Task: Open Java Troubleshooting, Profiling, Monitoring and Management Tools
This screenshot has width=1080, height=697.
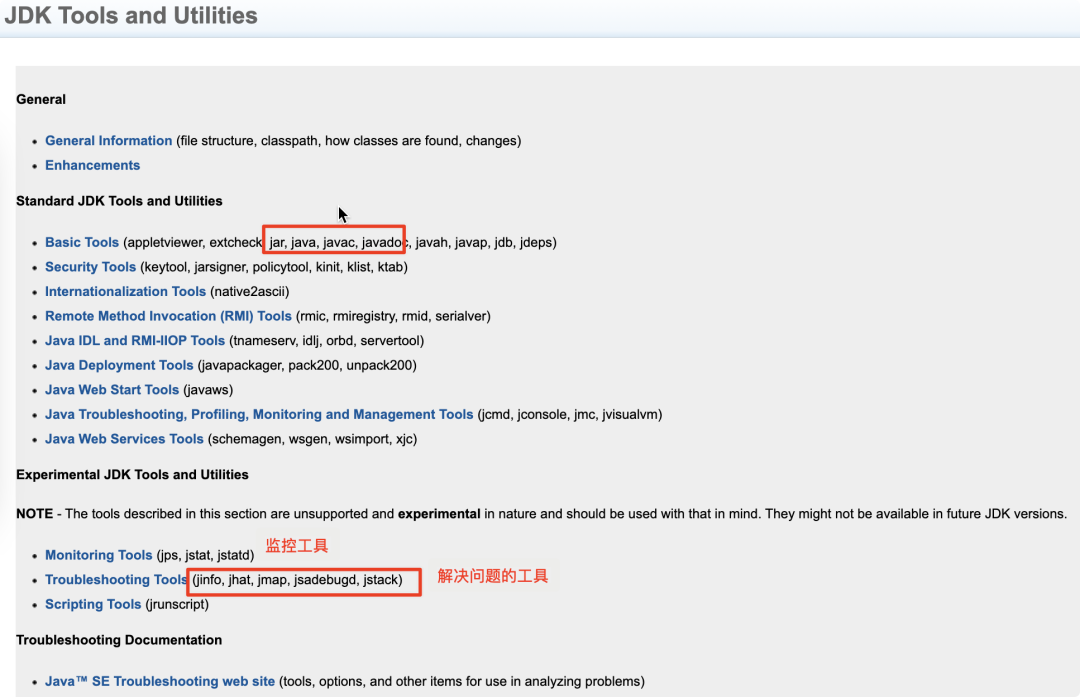Action: (259, 414)
